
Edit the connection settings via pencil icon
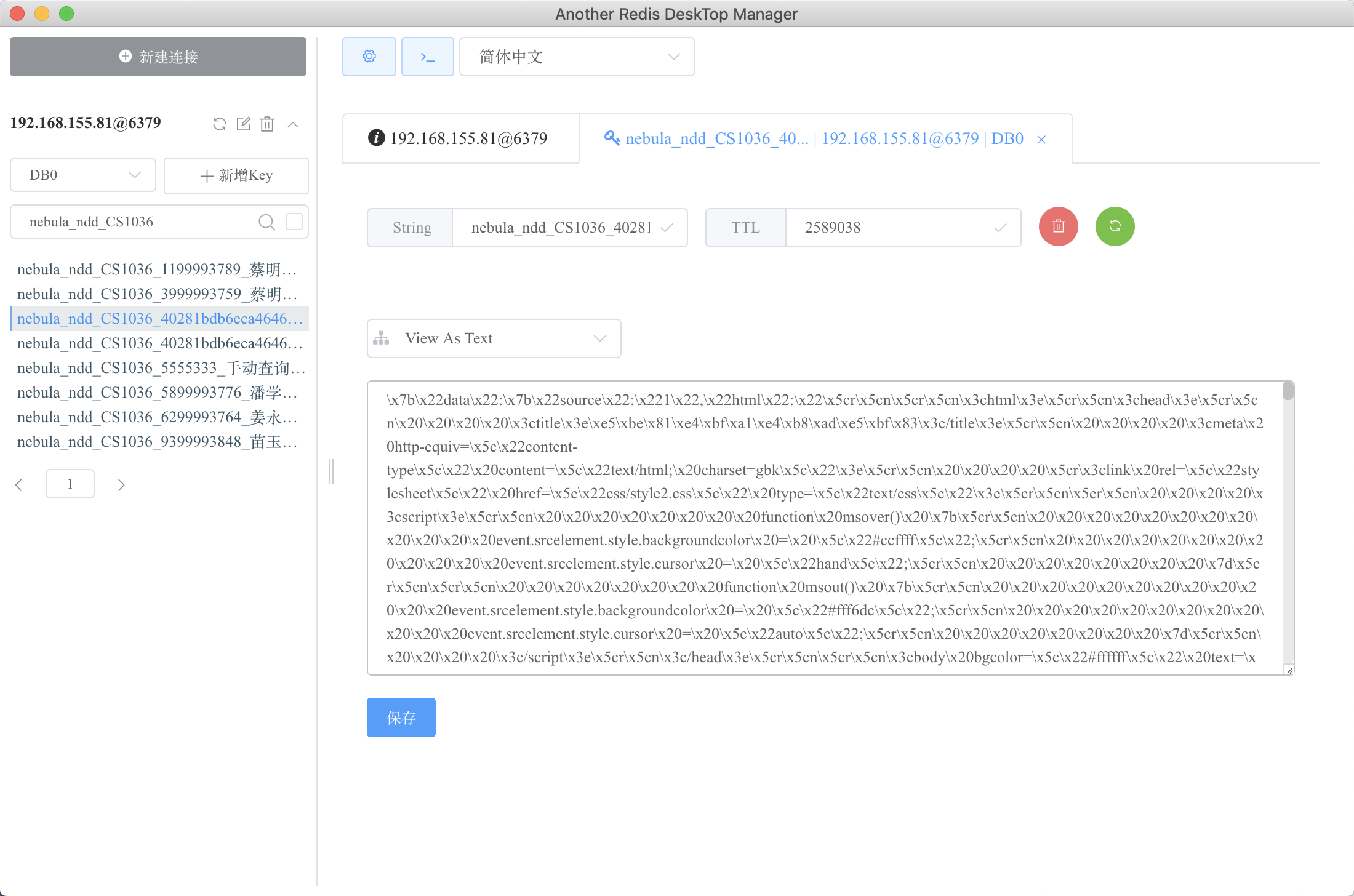click(x=243, y=124)
